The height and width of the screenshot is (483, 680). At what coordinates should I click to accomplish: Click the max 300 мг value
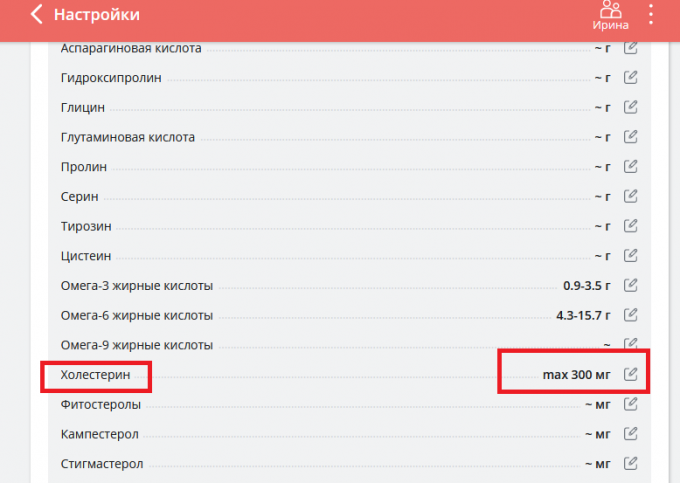click(x=576, y=375)
